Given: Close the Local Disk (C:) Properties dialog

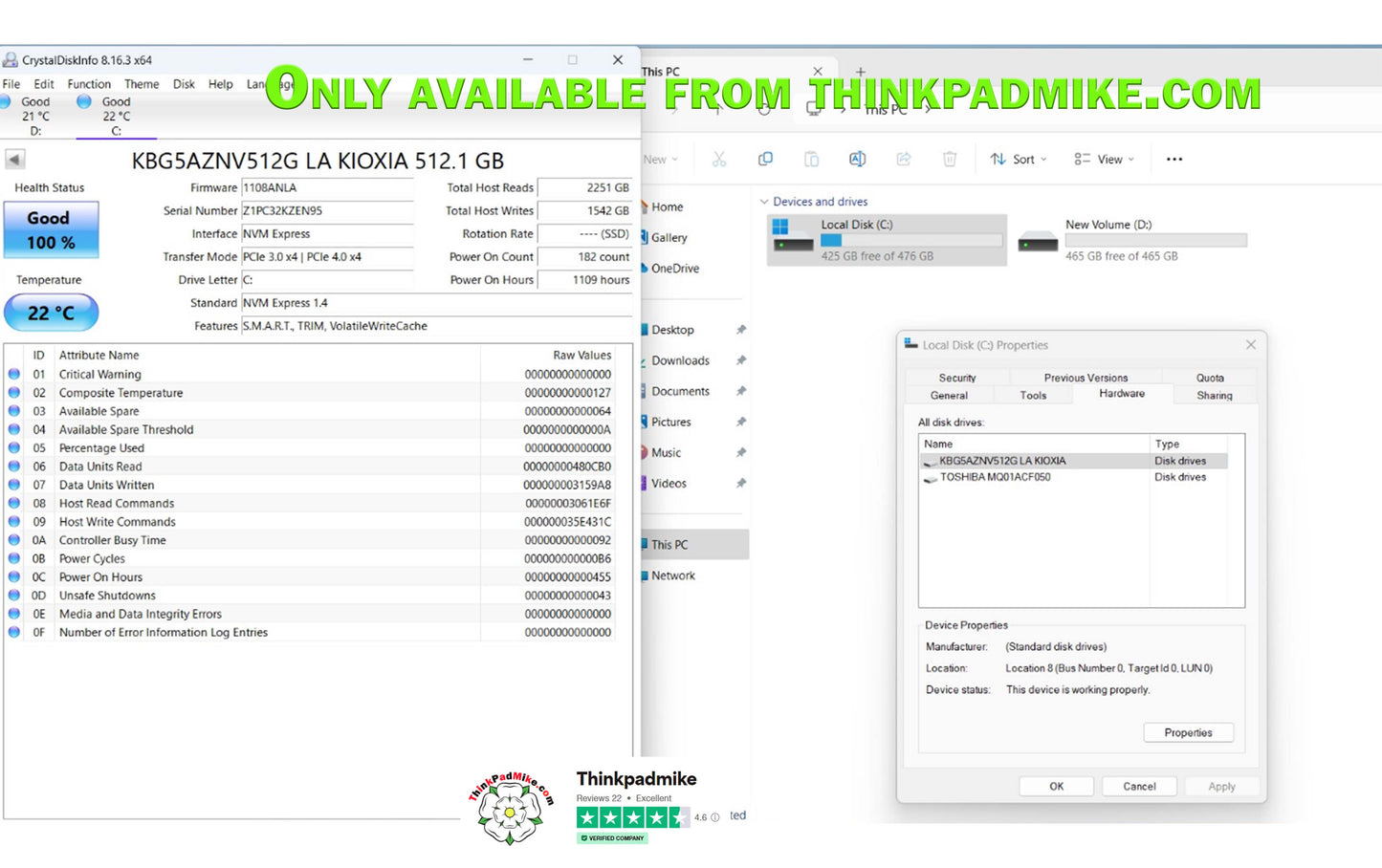Looking at the screenshot, I should click(1250, 344).
